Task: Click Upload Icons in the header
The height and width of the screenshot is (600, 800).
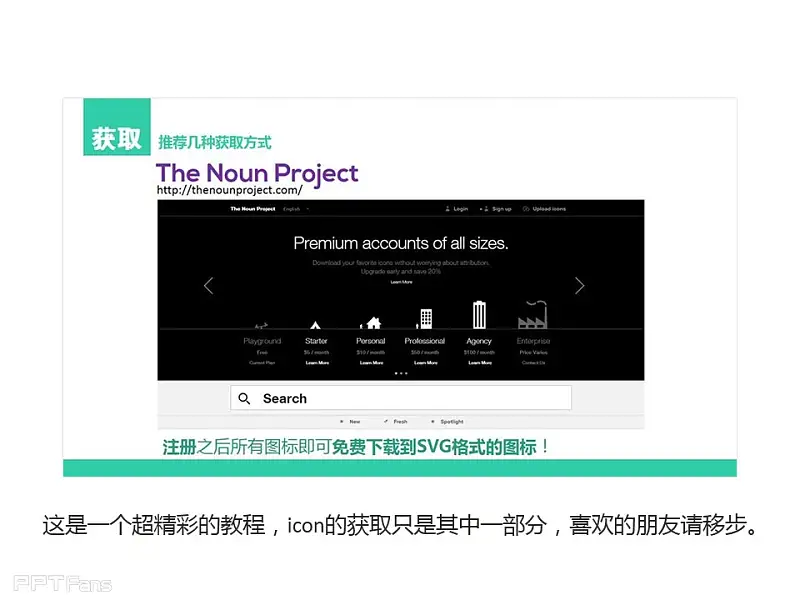Action: [544, 209]
